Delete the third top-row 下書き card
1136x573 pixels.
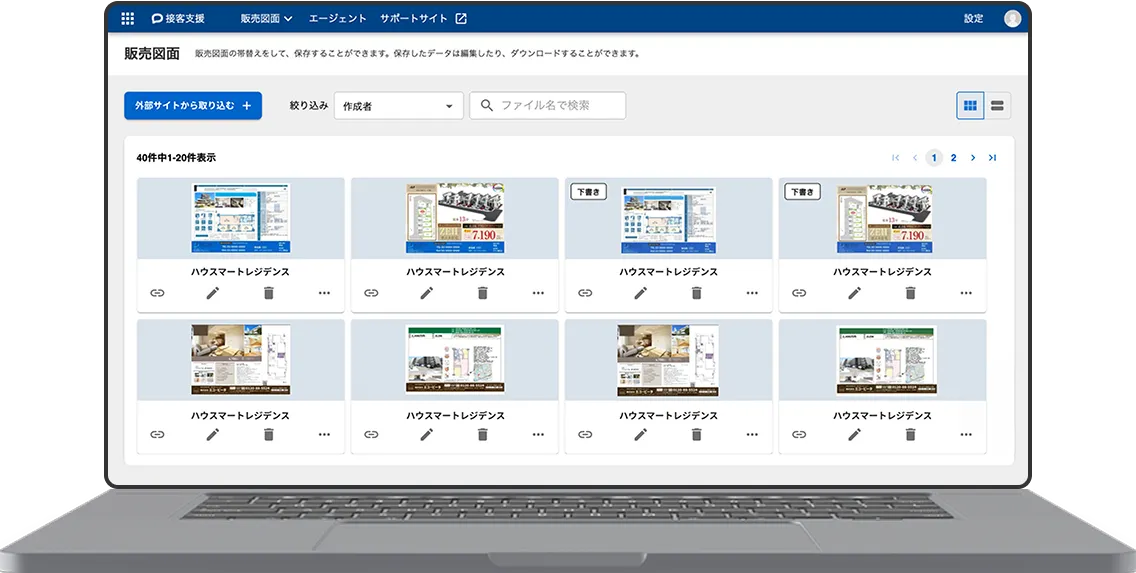[x=696, y=293]
